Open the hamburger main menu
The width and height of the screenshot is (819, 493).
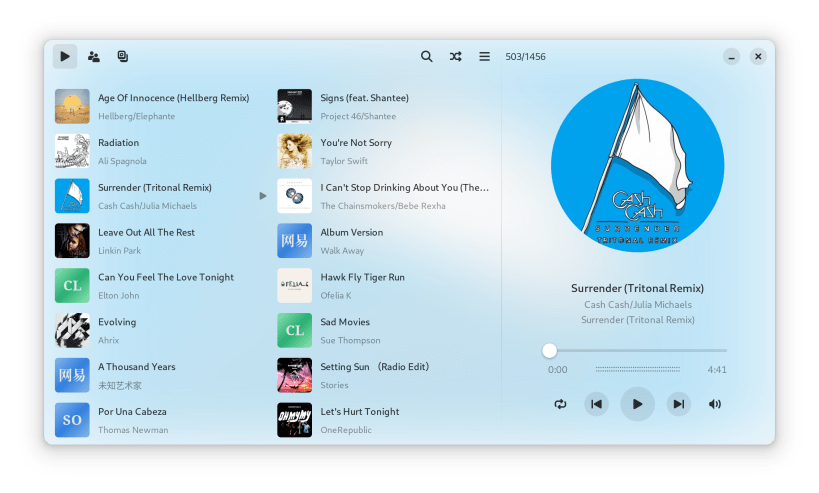485,56
